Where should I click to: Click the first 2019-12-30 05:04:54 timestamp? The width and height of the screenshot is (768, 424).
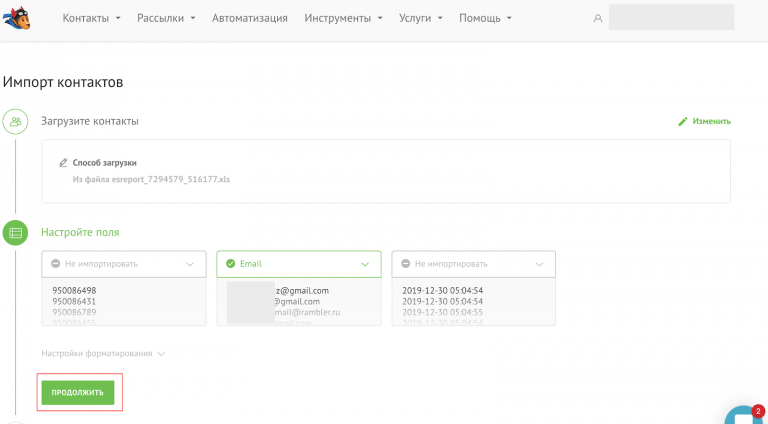pyautogui.click(x=442, y=291)
